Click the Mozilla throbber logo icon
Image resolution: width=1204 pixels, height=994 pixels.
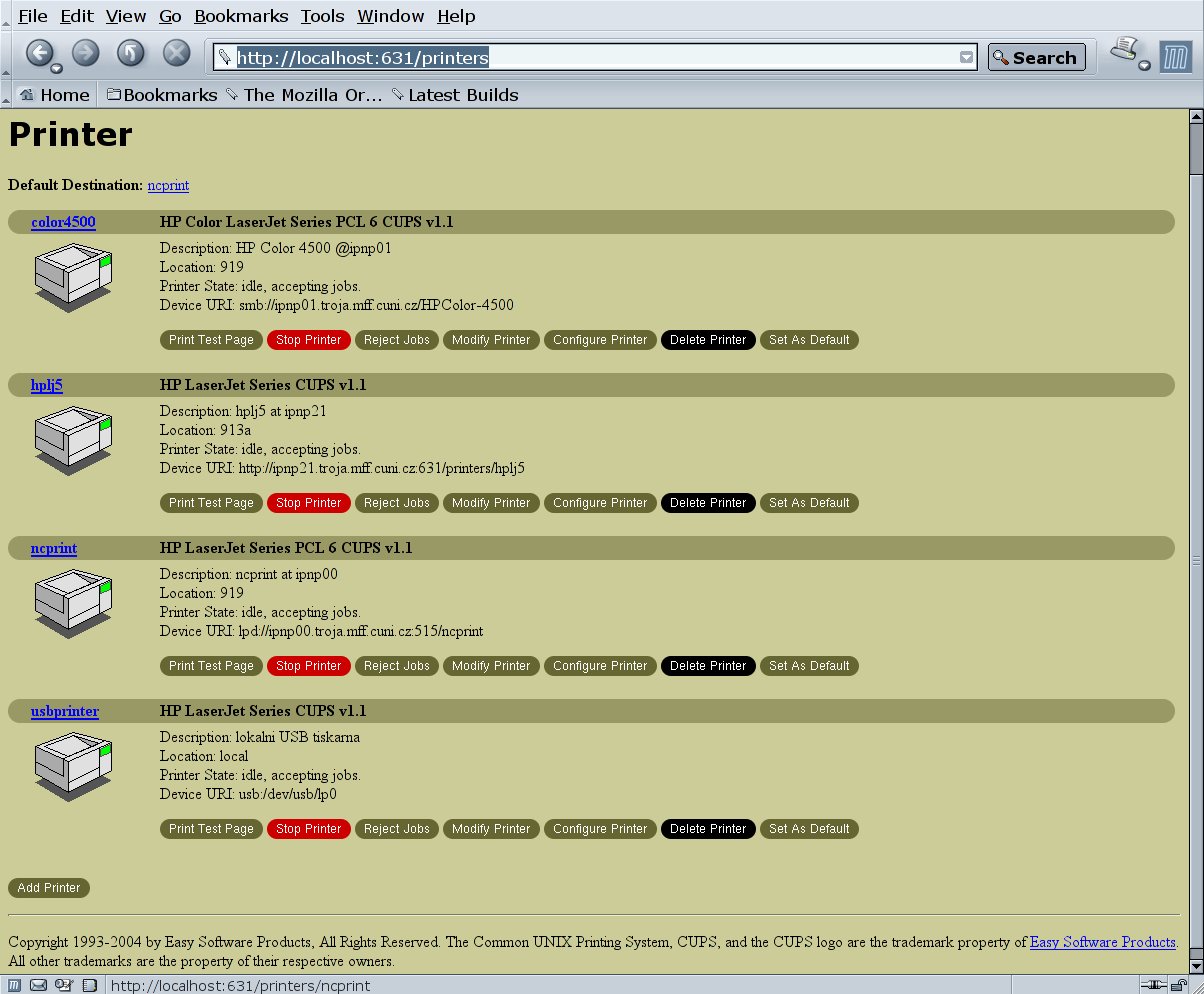[x=1176, y=56]
